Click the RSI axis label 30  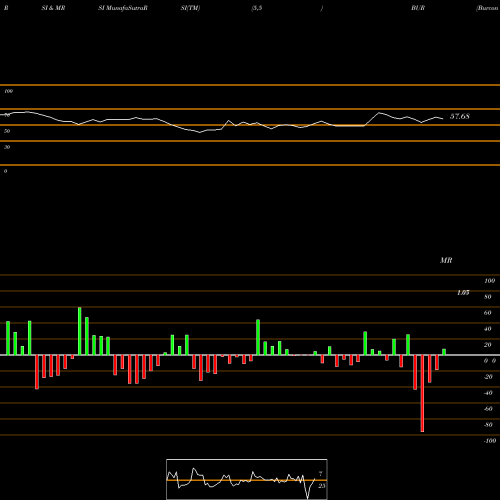(7, 147)
